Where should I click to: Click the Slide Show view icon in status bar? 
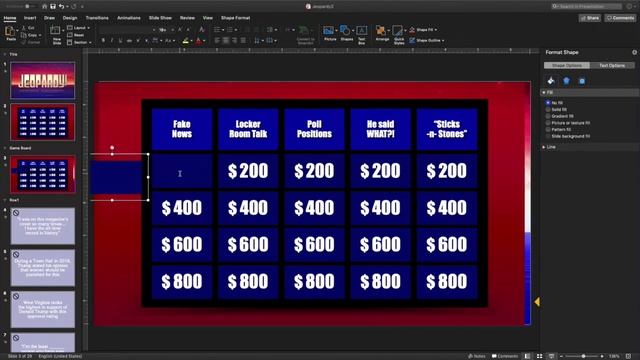tap(551, 356)
